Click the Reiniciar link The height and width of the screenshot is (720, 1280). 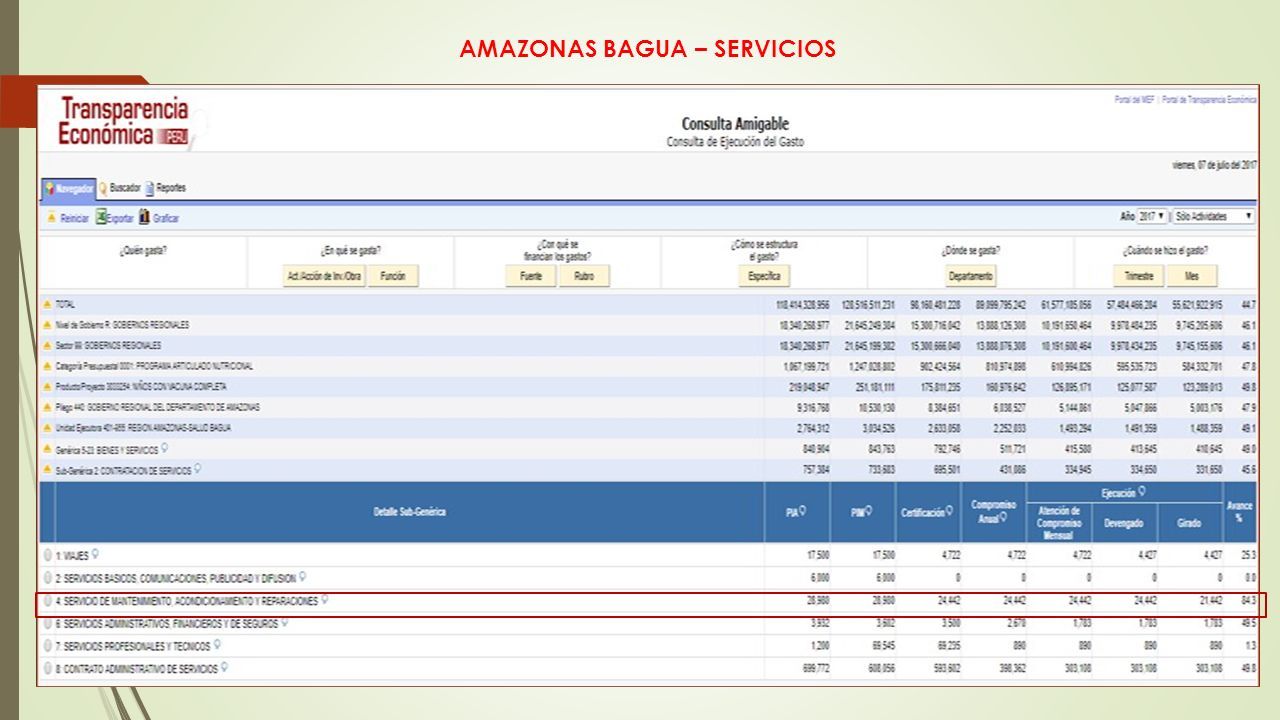pos(74,218)
